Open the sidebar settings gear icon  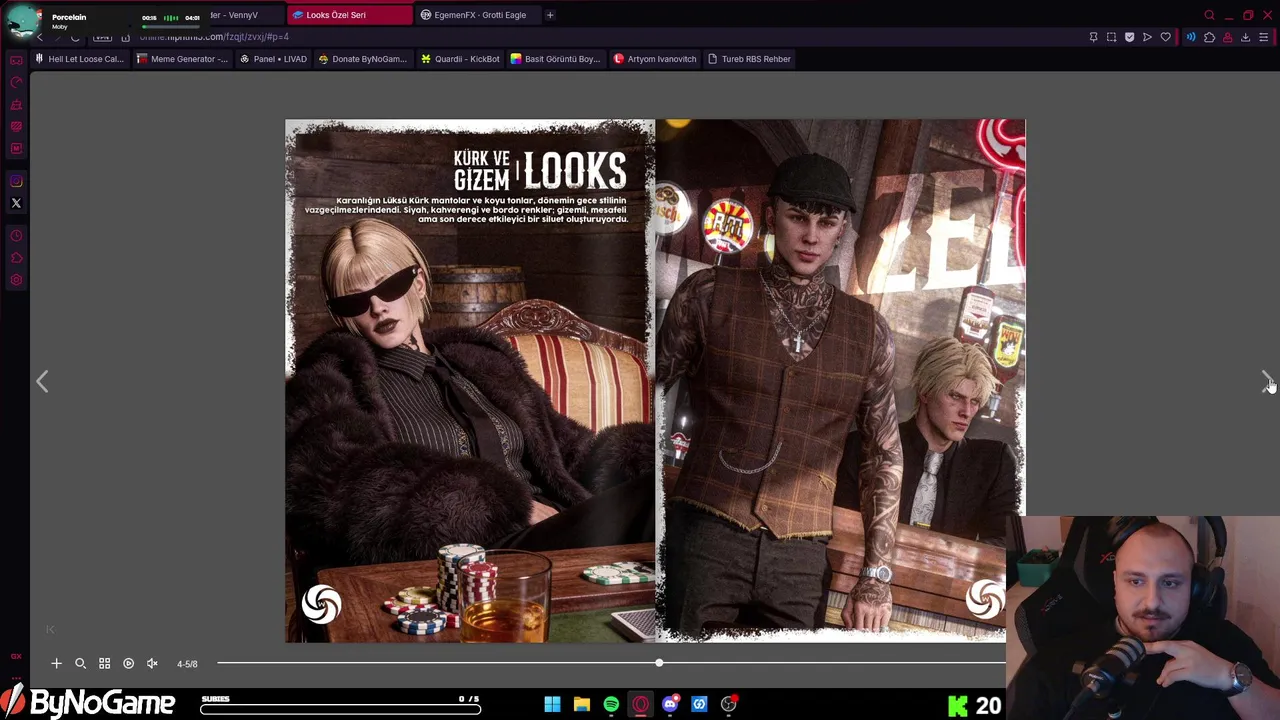point(16,280)
